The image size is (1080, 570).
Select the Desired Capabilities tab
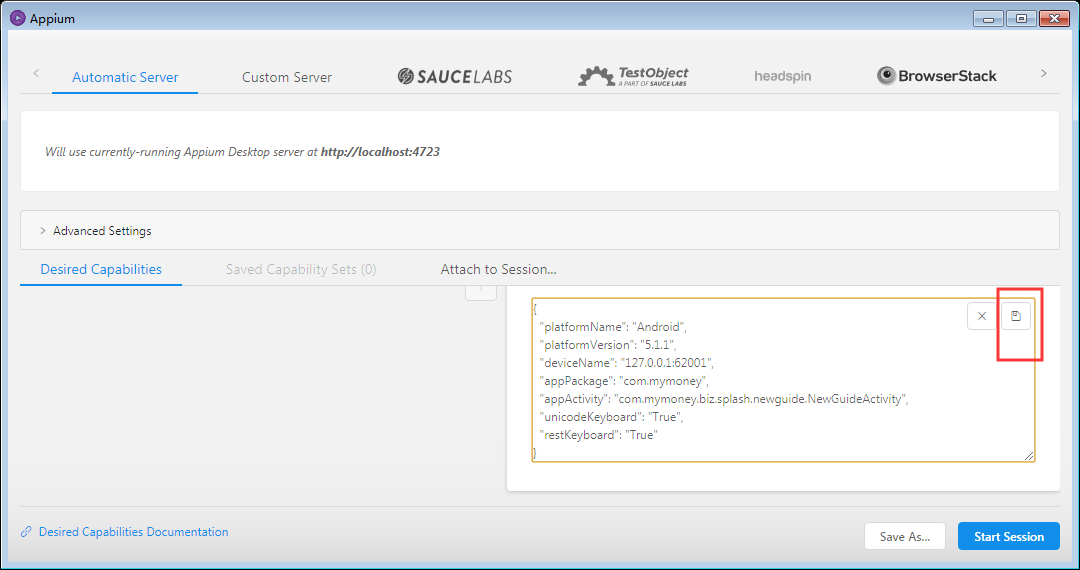(x=101, y=269)
